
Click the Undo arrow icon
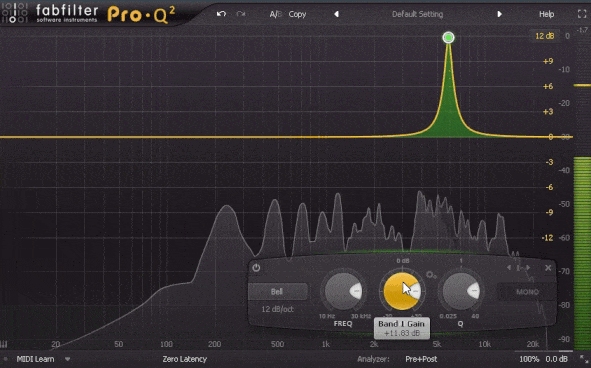[221, 14]
